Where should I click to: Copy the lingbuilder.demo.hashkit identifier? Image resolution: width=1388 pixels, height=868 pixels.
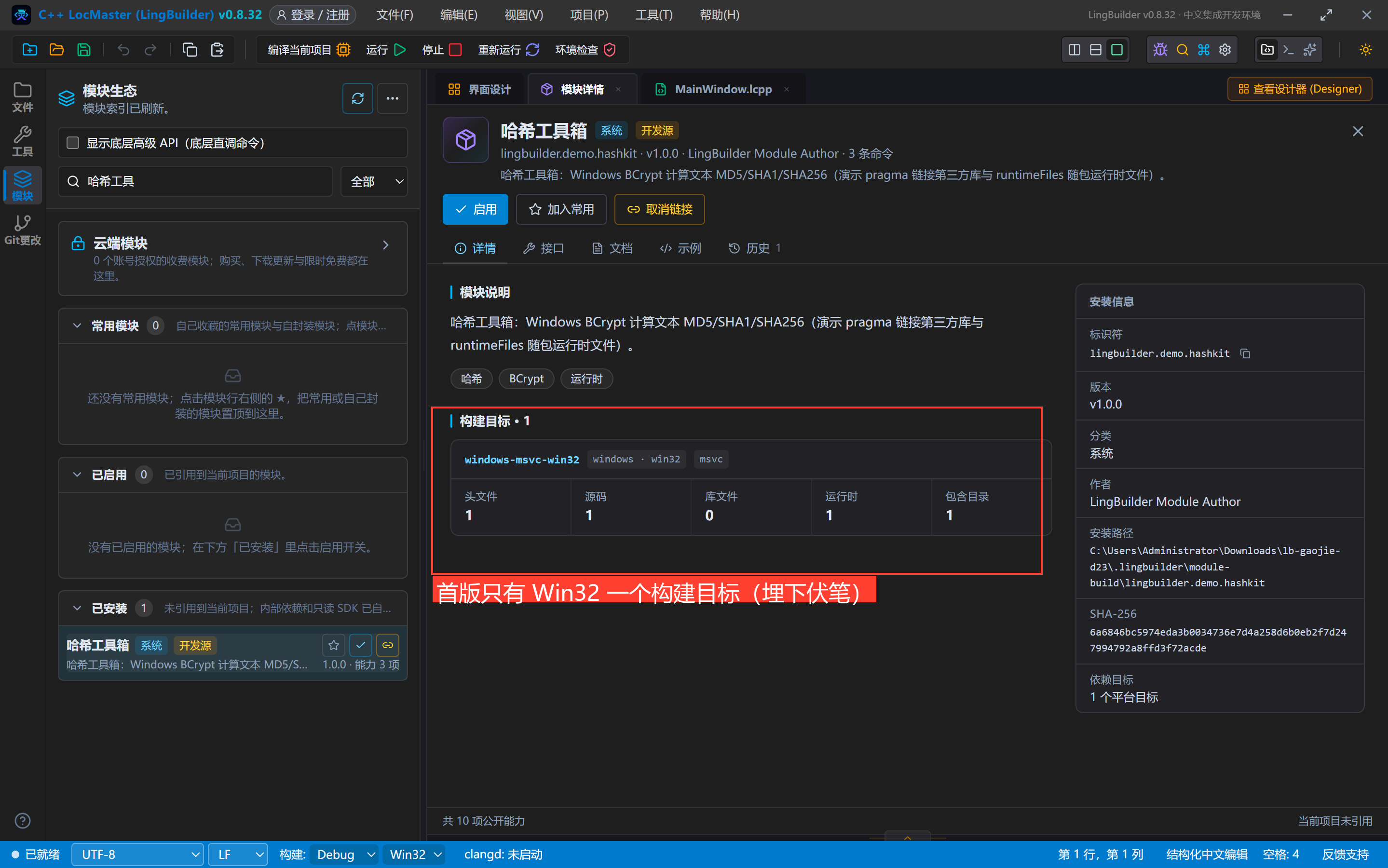pyautogui.click(x=1245, y=353)
